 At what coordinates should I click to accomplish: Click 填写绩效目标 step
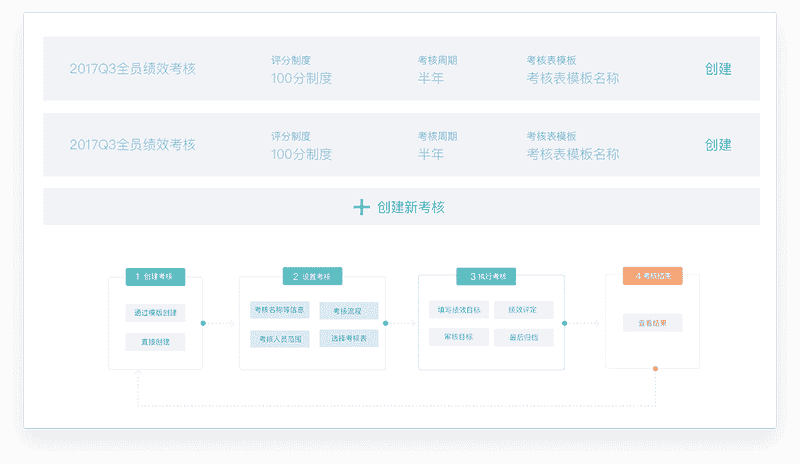tap(459, 309)
